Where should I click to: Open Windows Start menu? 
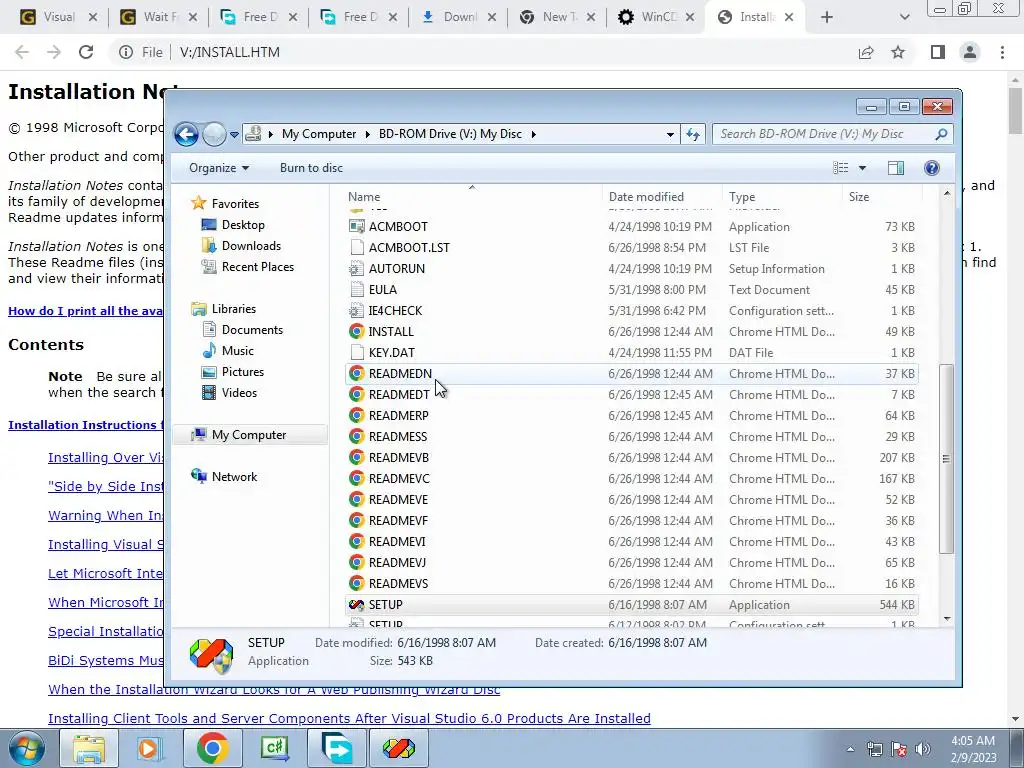point(27,748)
